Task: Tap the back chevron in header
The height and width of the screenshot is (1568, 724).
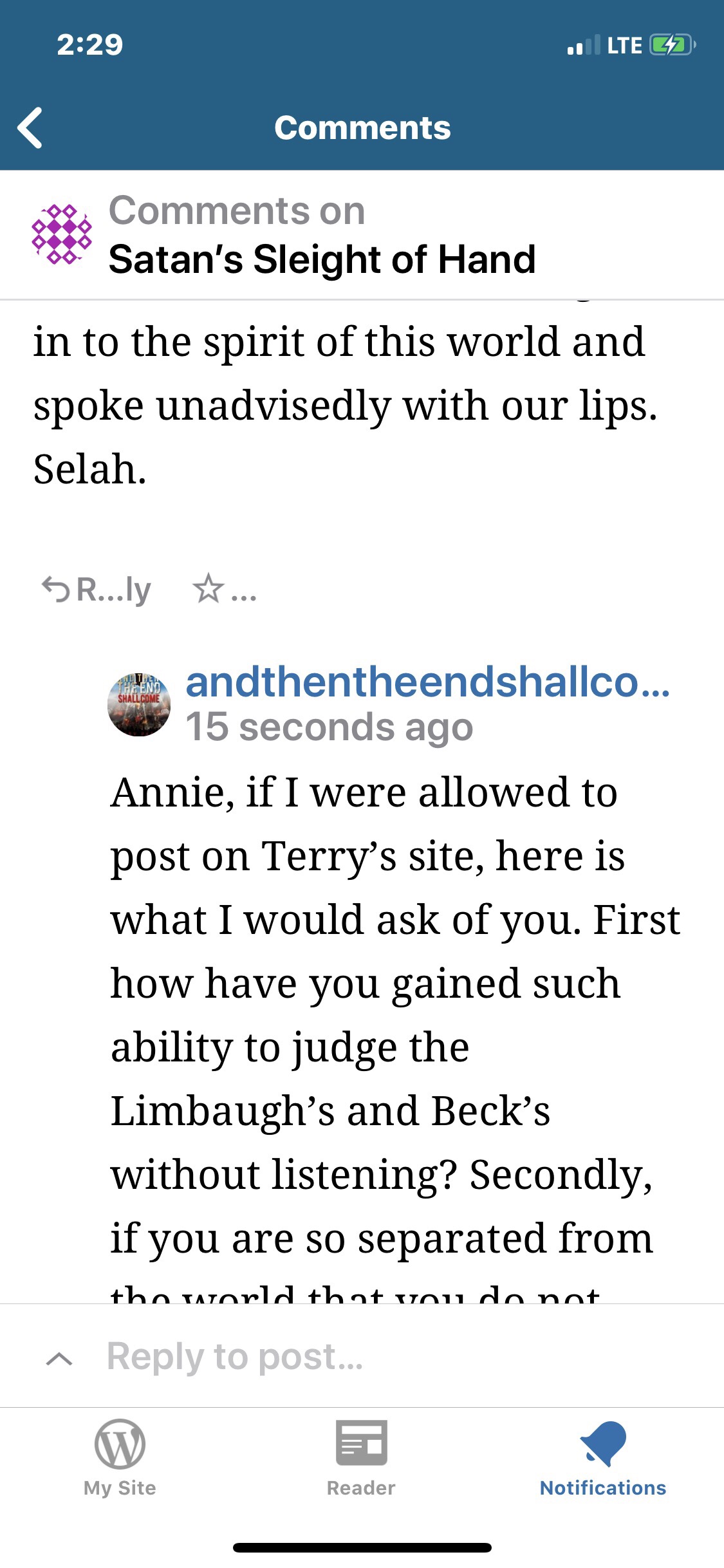Action: [30, 127]
